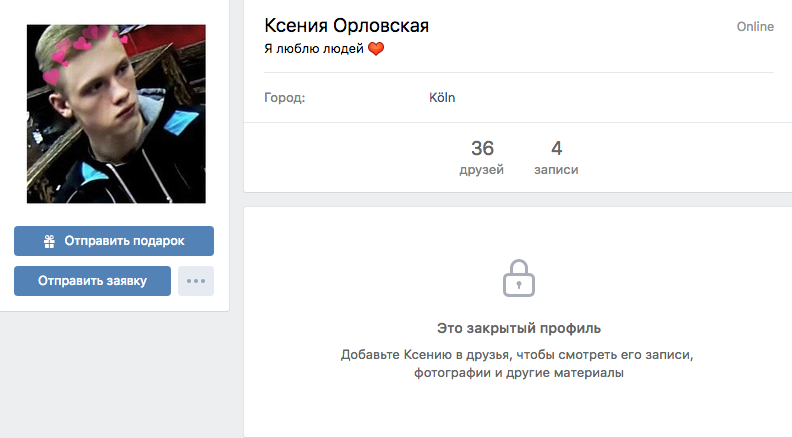Click the status text Я люблю людей
The height and width of the screenshot is (438, 792).
pos(314,48)
